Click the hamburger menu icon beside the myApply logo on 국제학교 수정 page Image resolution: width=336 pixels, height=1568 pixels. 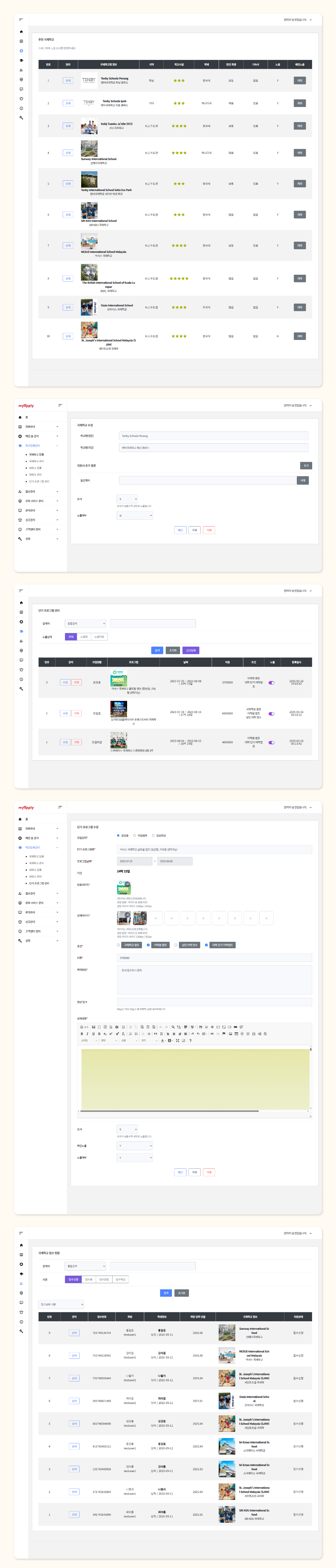[60, 406]
